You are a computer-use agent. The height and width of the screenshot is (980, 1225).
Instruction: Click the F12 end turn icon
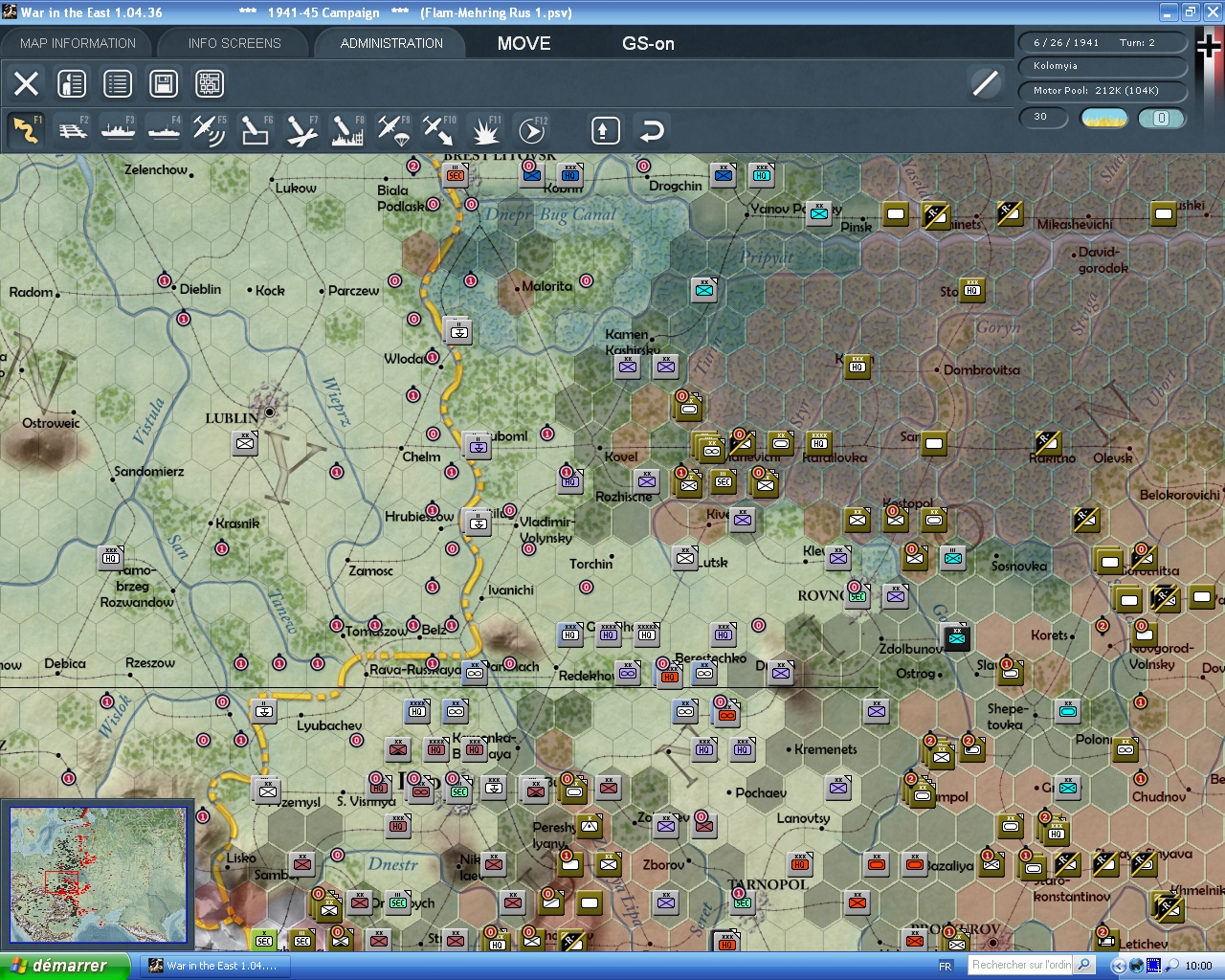point(531,130)
